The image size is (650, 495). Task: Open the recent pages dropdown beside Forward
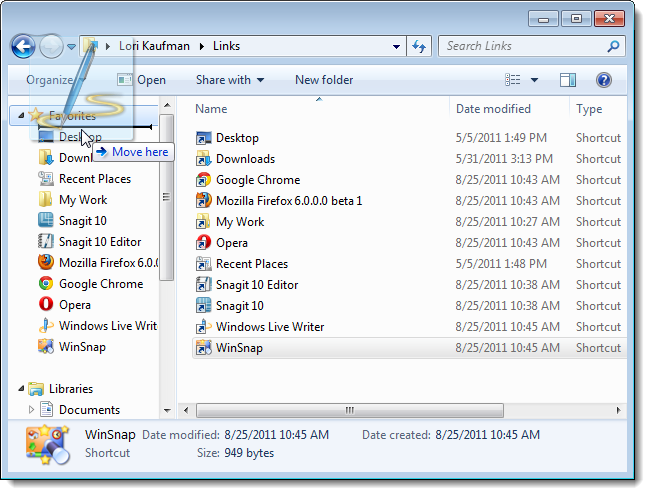tap(71, 46)
